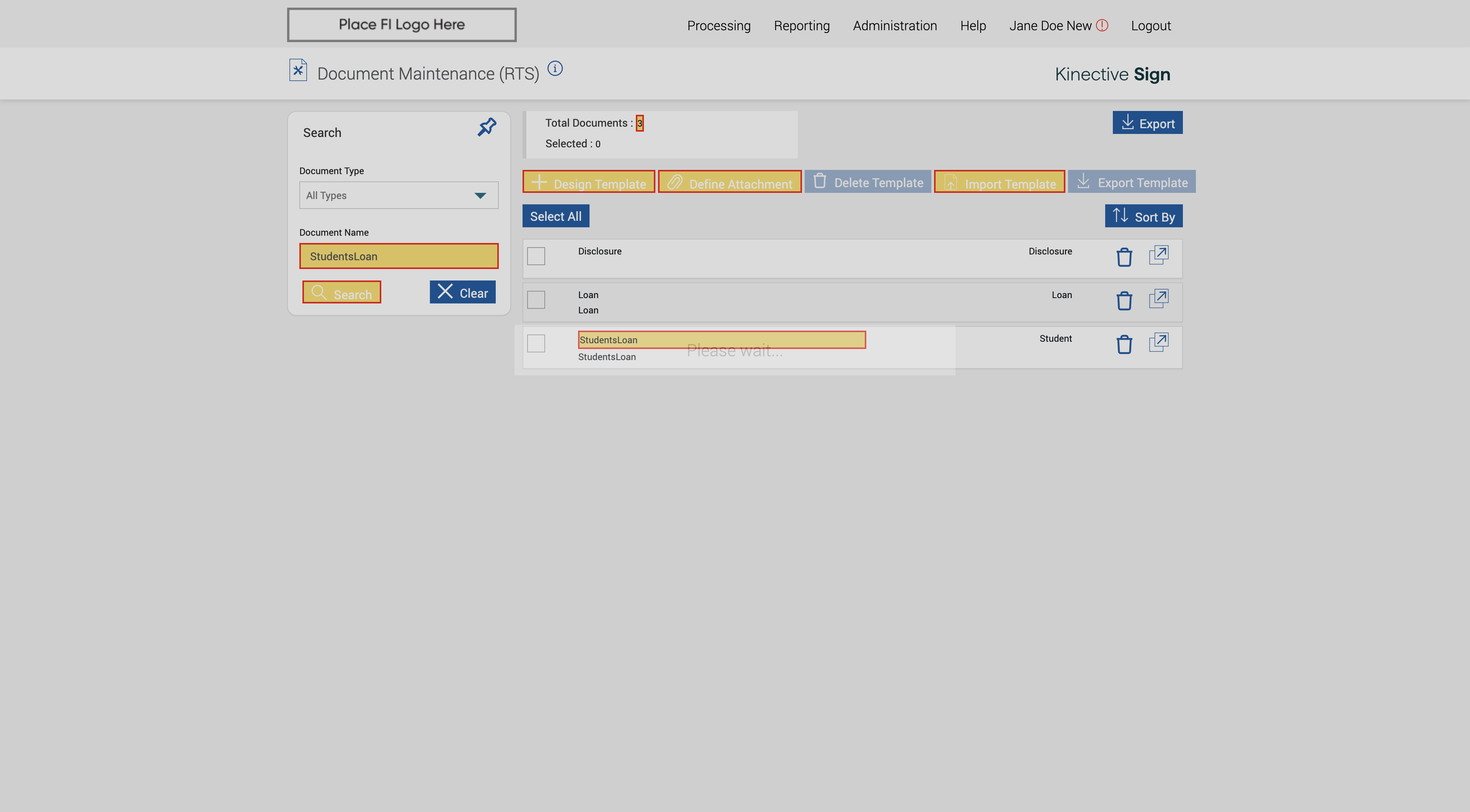Open the Reporting menu
This screenshot has width=1470, height=812.
click(801, 26)
